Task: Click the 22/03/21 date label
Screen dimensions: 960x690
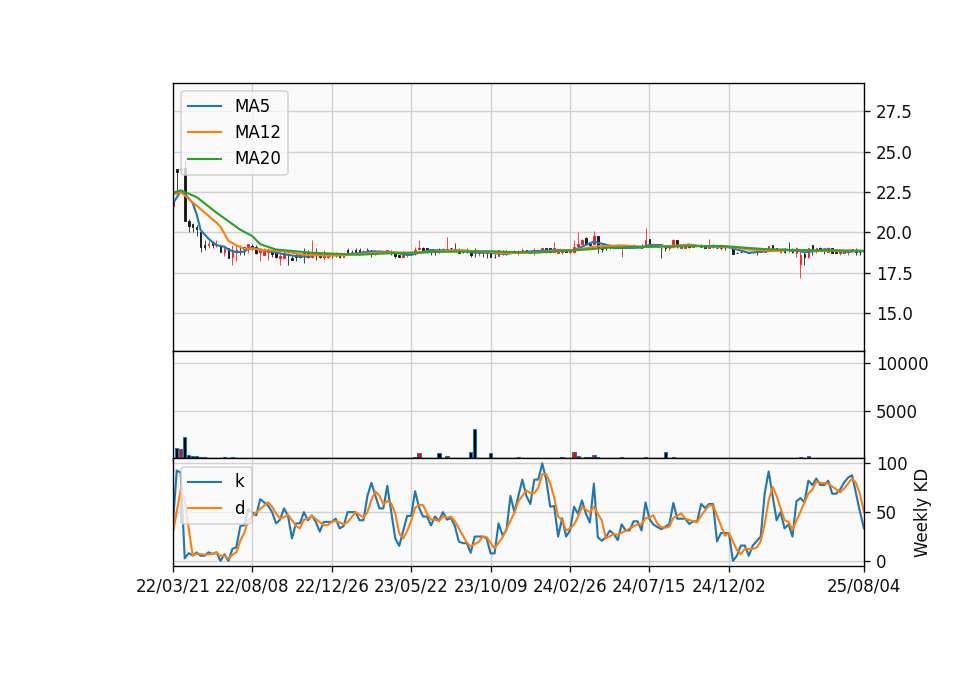Action: (x=173, y=586)
